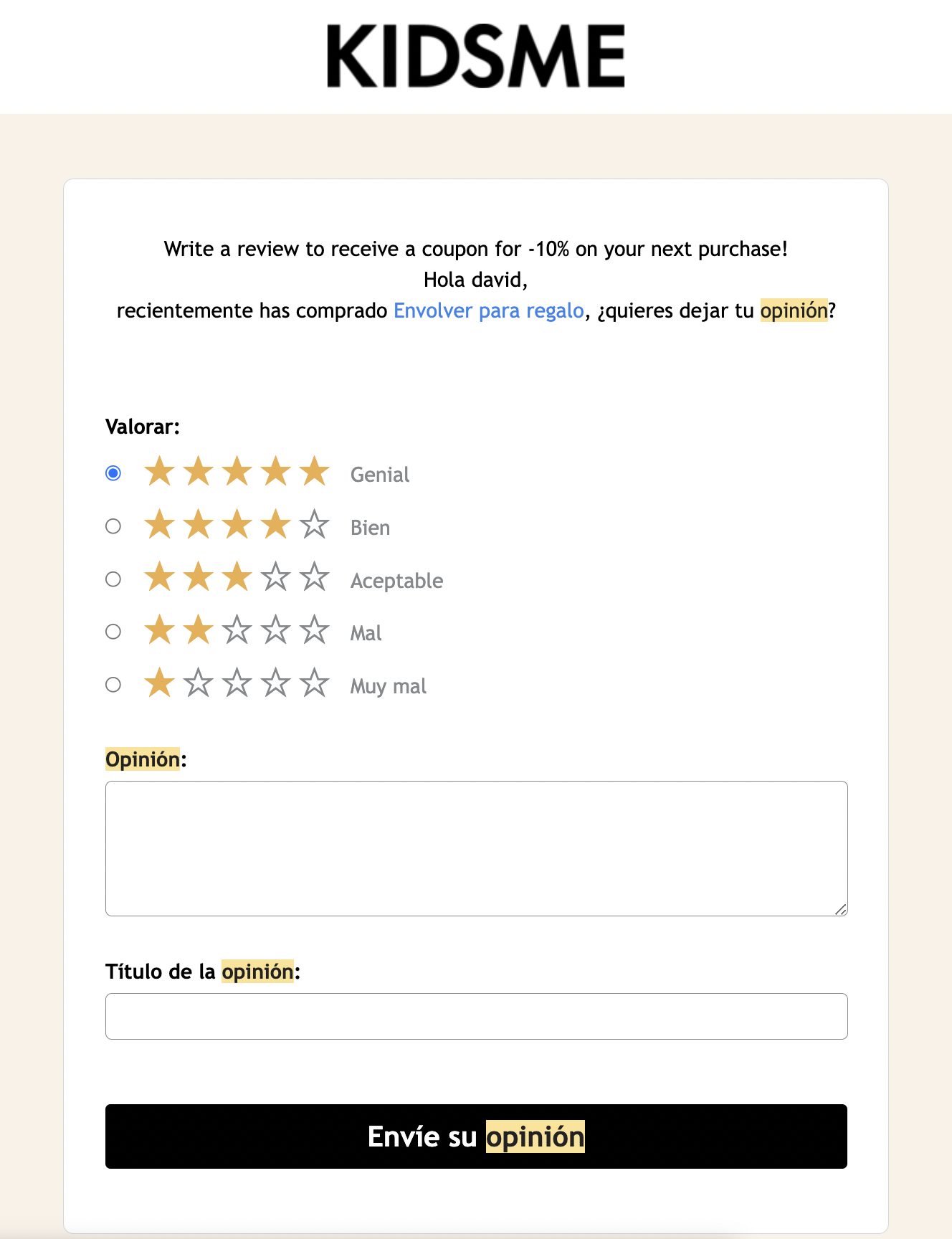Select the four-star Bien radio button

pos(113,526)
